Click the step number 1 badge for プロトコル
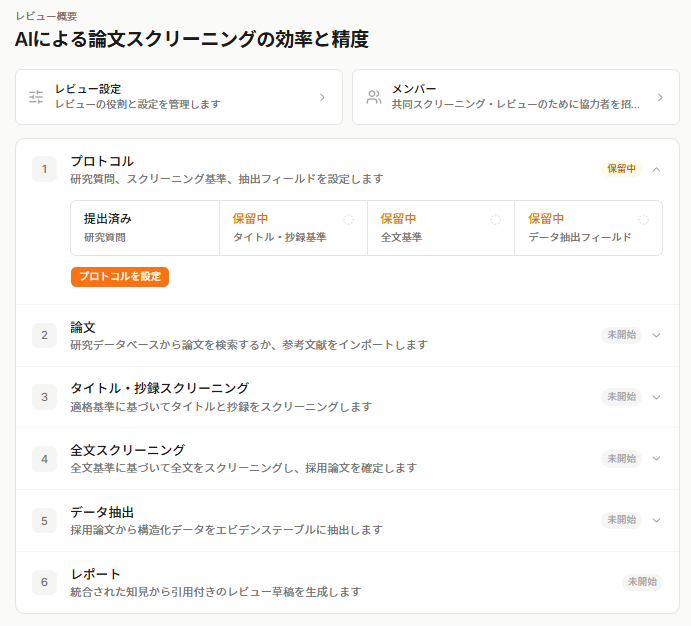This screenshot has height=626, width=691. coord(45,169)
